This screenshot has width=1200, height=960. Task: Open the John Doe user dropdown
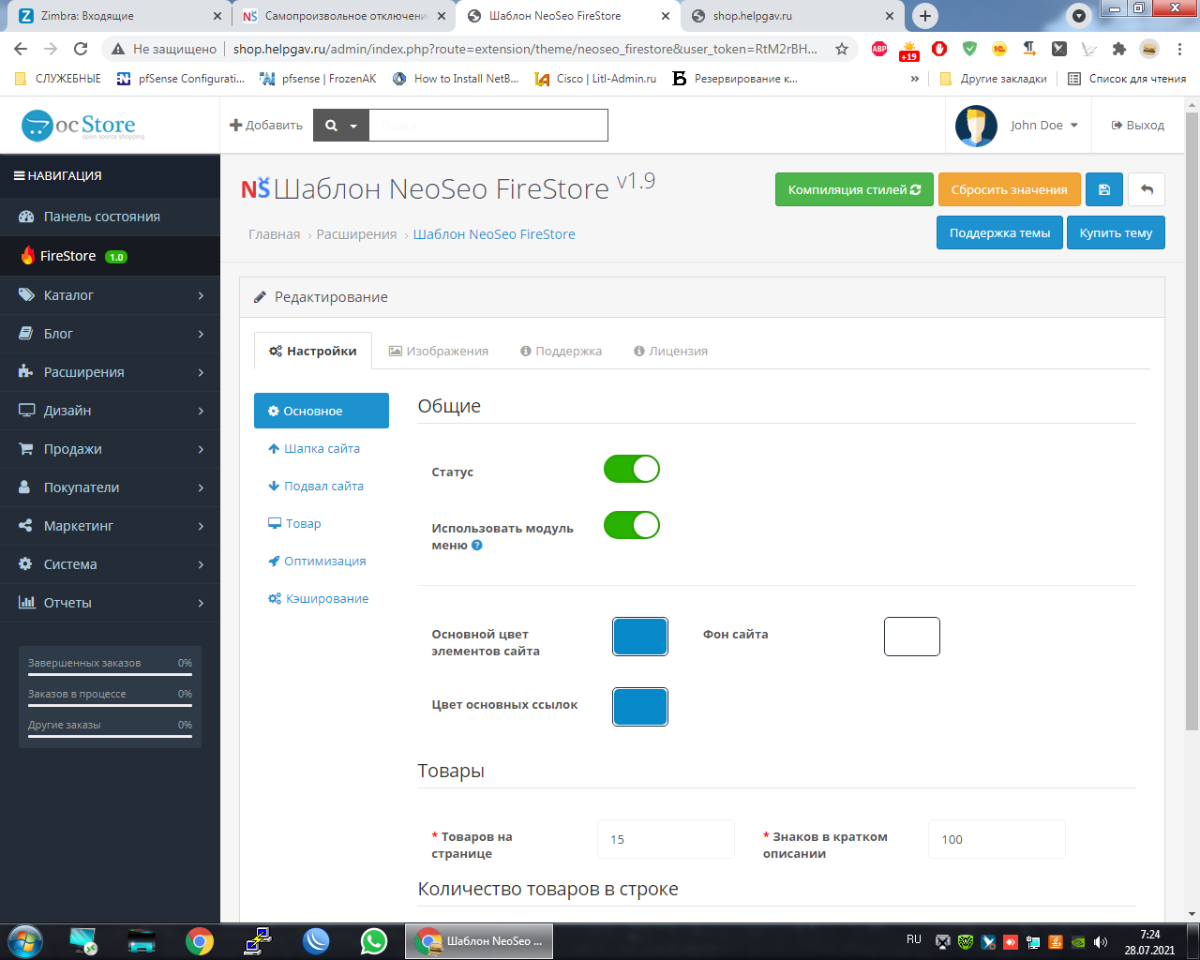point(1017,126)
